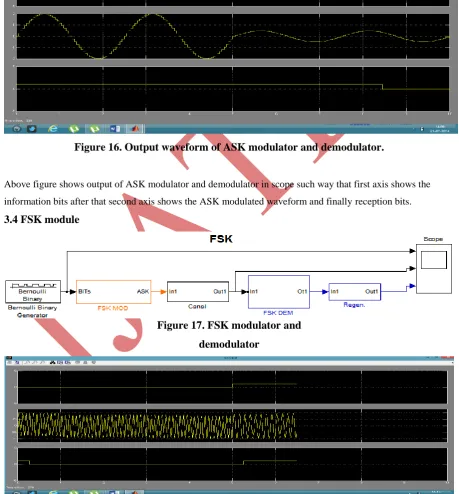Select the orange FSK MOD block
This screenshot has height=494, width=459.
(114, 292)
